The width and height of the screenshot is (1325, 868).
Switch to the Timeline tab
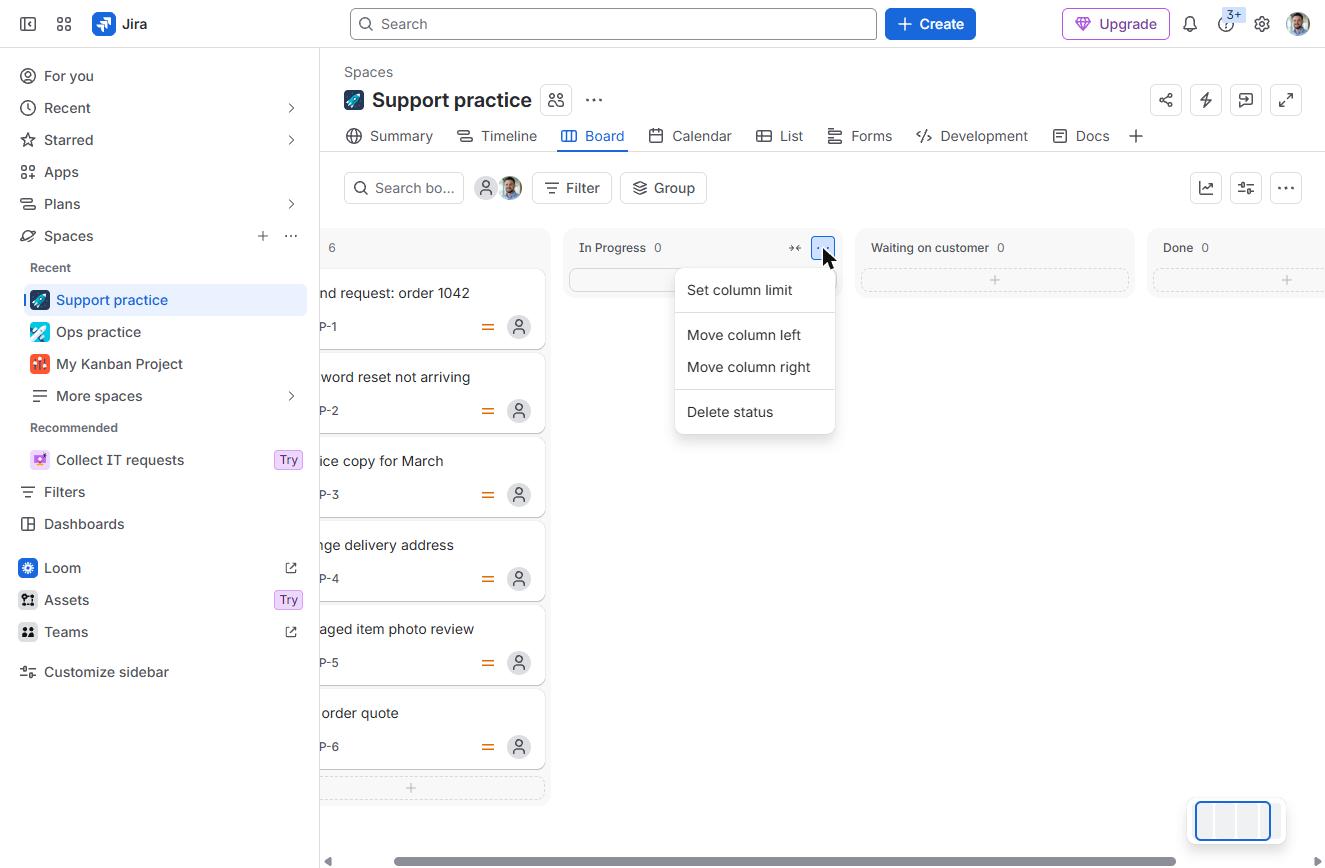click(497, 136)
